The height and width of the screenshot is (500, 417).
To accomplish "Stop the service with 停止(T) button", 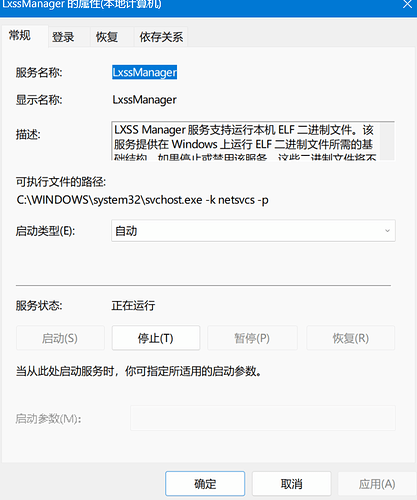I will [x=156, y=338].
